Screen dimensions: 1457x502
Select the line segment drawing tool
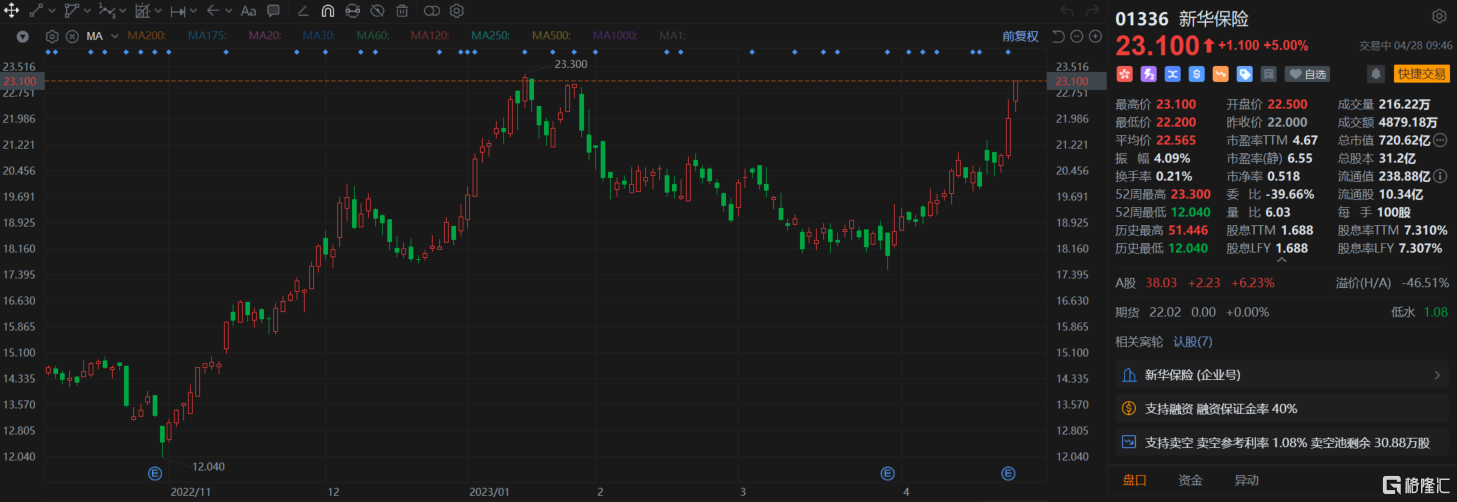[35, 11]
